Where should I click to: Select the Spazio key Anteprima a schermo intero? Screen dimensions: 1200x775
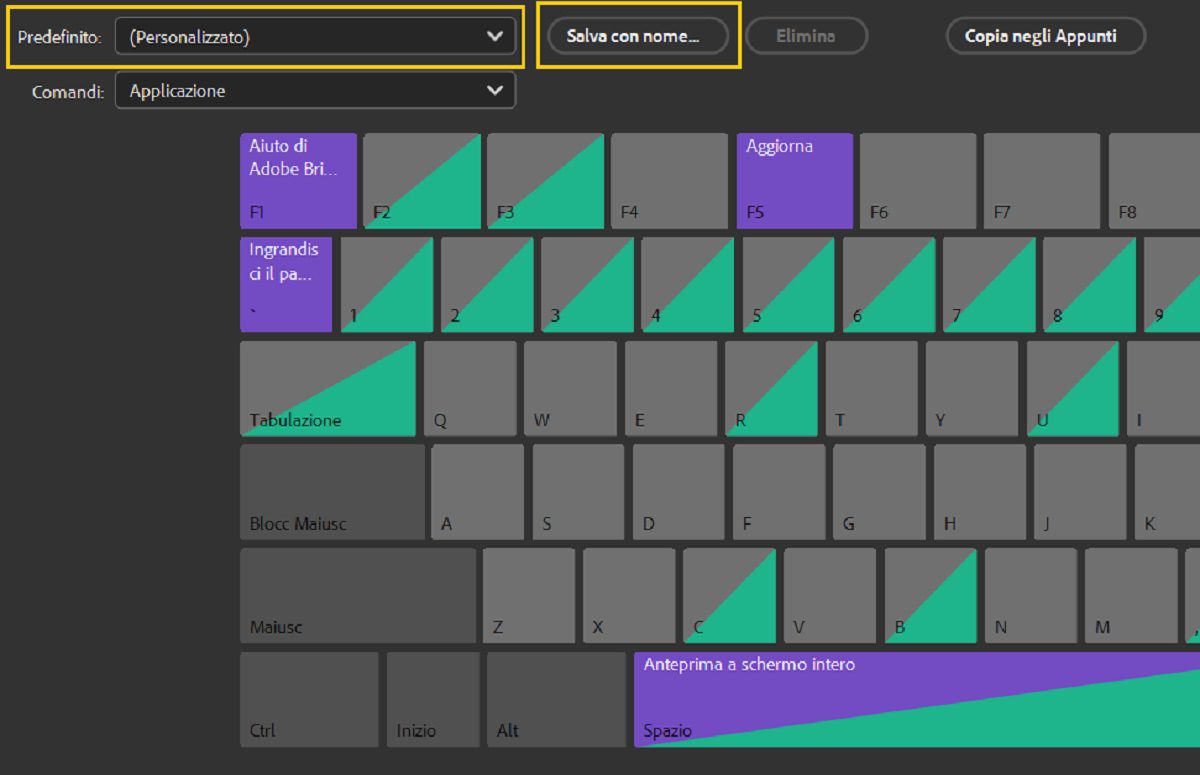point(917,700)
